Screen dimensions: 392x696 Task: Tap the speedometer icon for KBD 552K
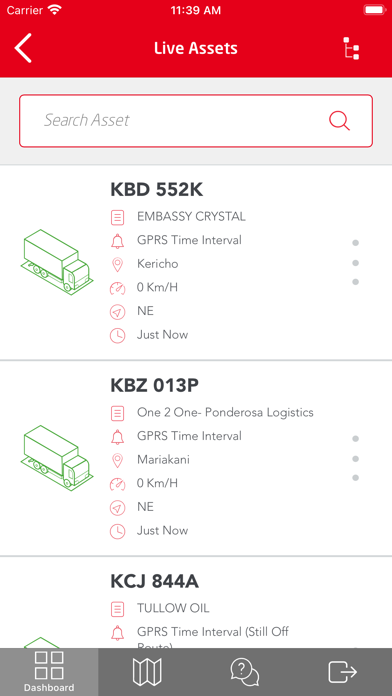(x=117, y=289)
